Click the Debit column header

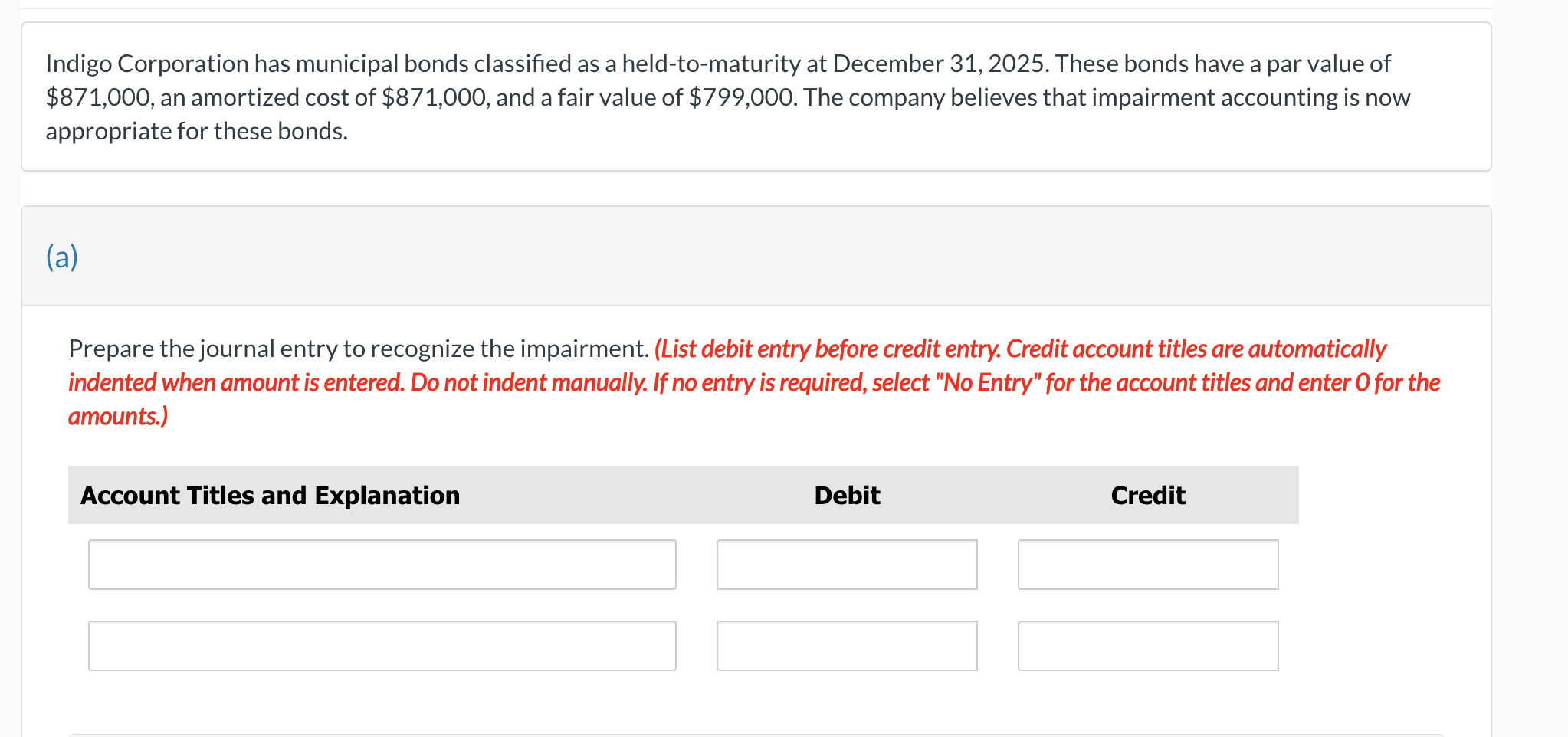[847, 496]
